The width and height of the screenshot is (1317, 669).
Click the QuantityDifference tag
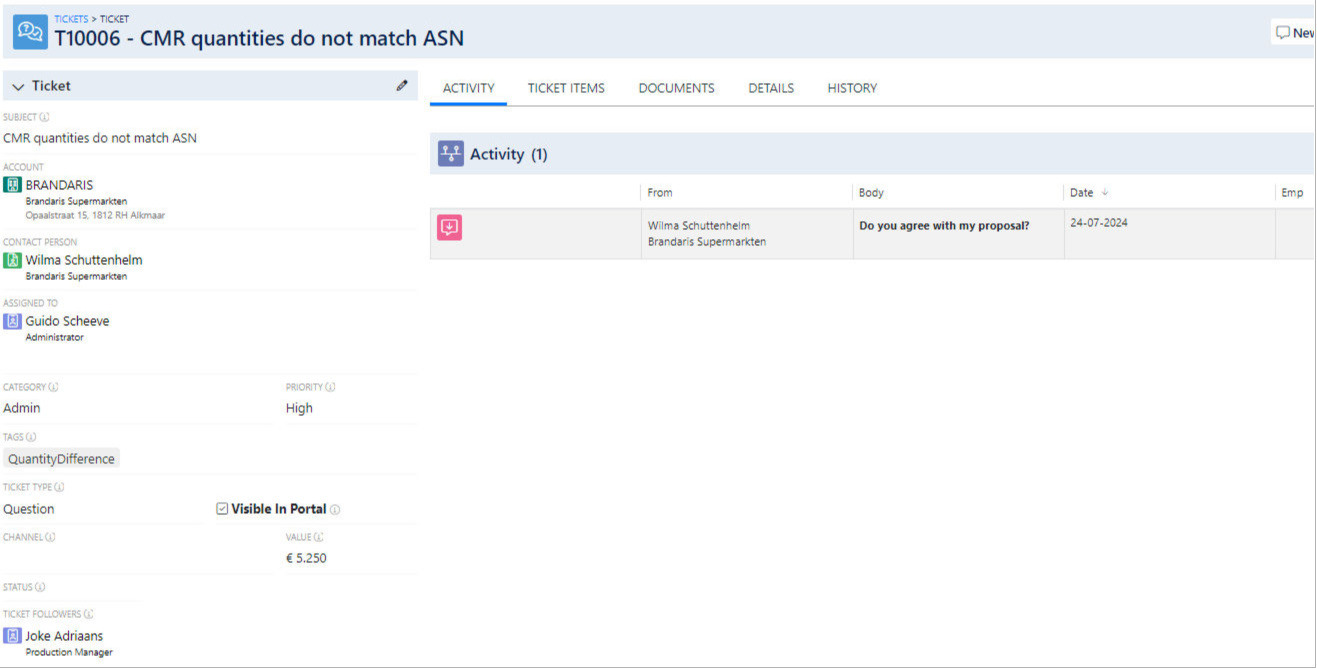pyautogui.click(x=61, y=459)
